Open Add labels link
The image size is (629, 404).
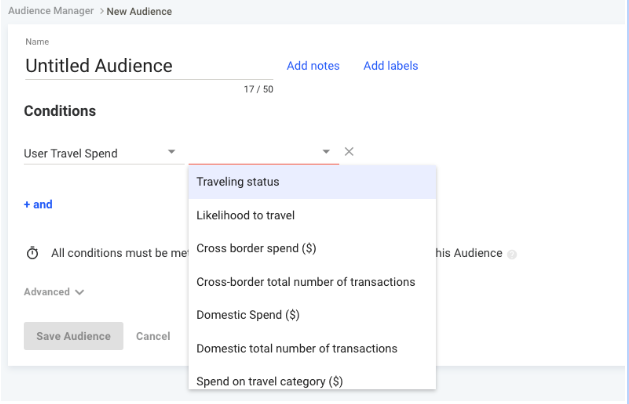391,66
